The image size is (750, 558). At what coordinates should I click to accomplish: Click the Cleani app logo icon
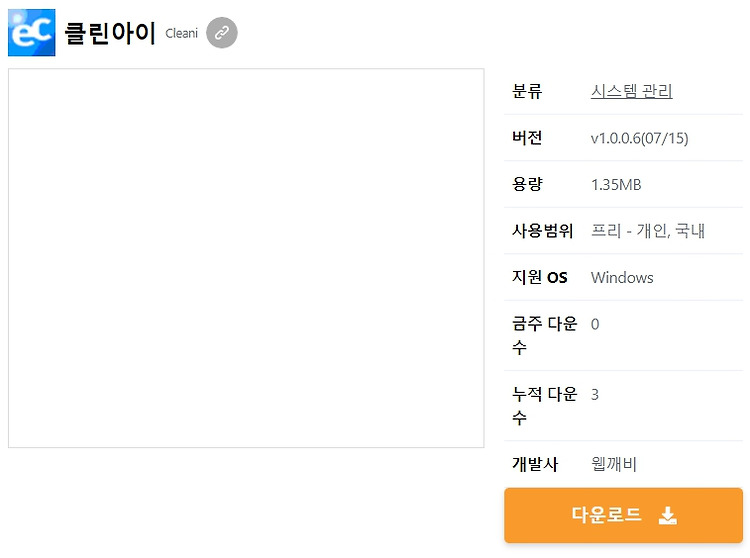pyautogui.click(x=32, y=33)
